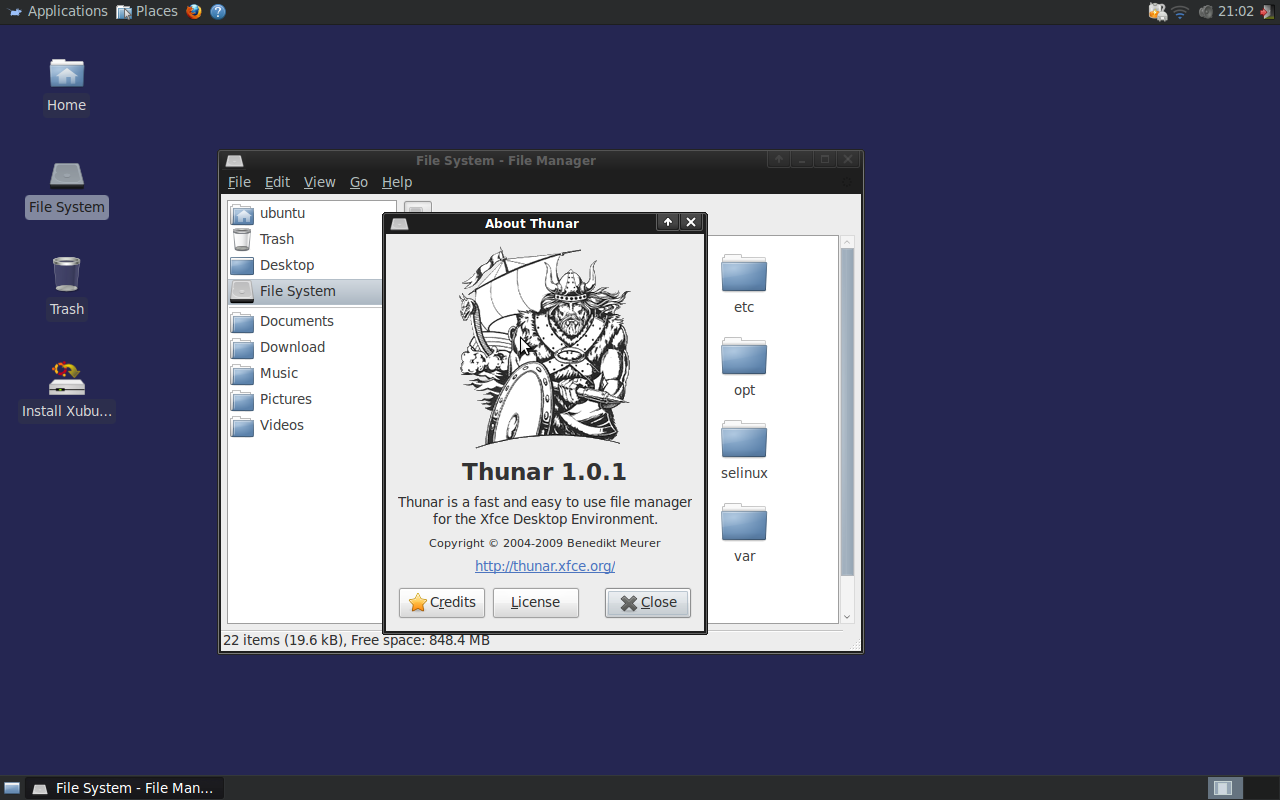Open the Places menu in top panel
The image size is (1280, 800).
click(147, 11)
